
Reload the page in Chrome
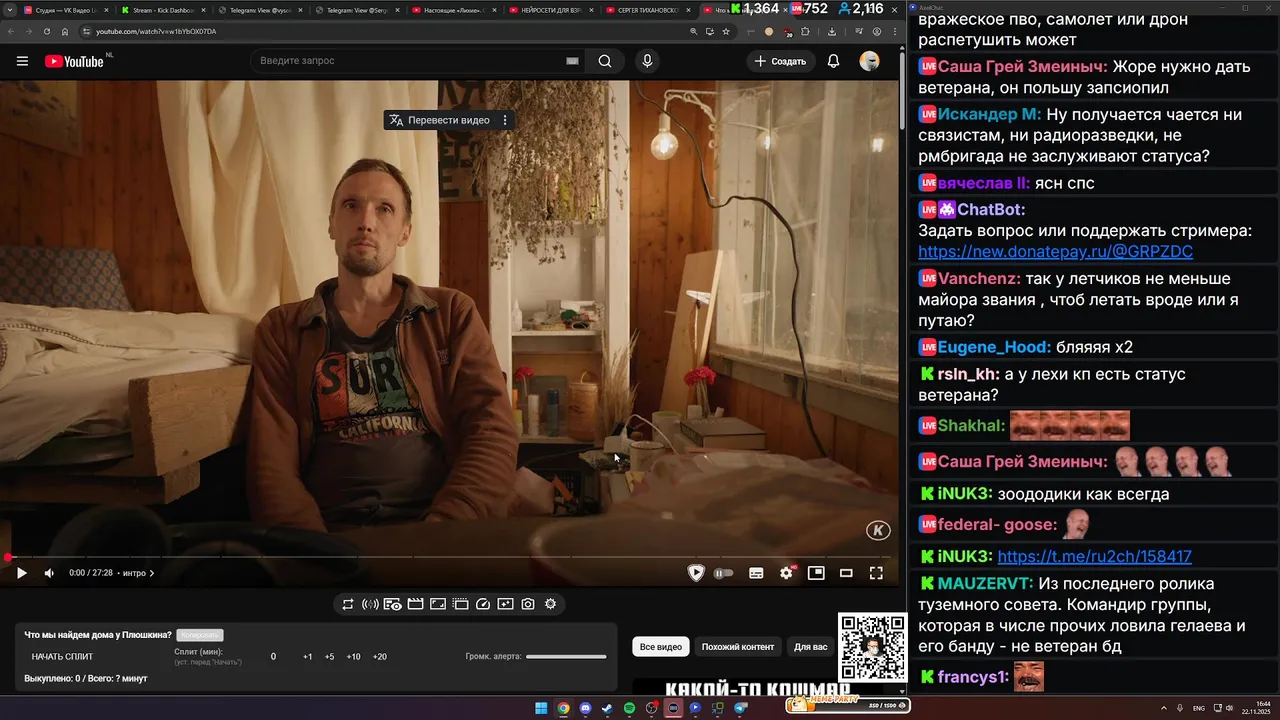46,31
